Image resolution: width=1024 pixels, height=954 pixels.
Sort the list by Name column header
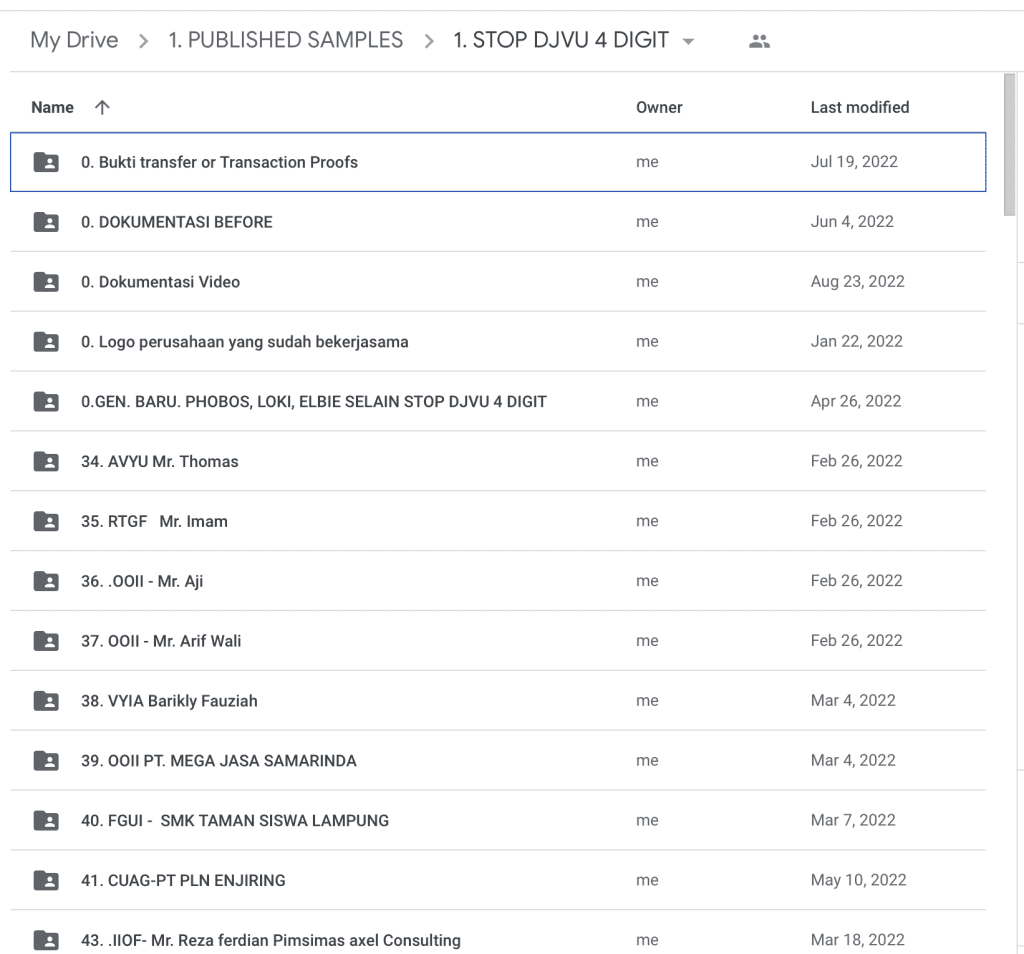pos(52,107)
